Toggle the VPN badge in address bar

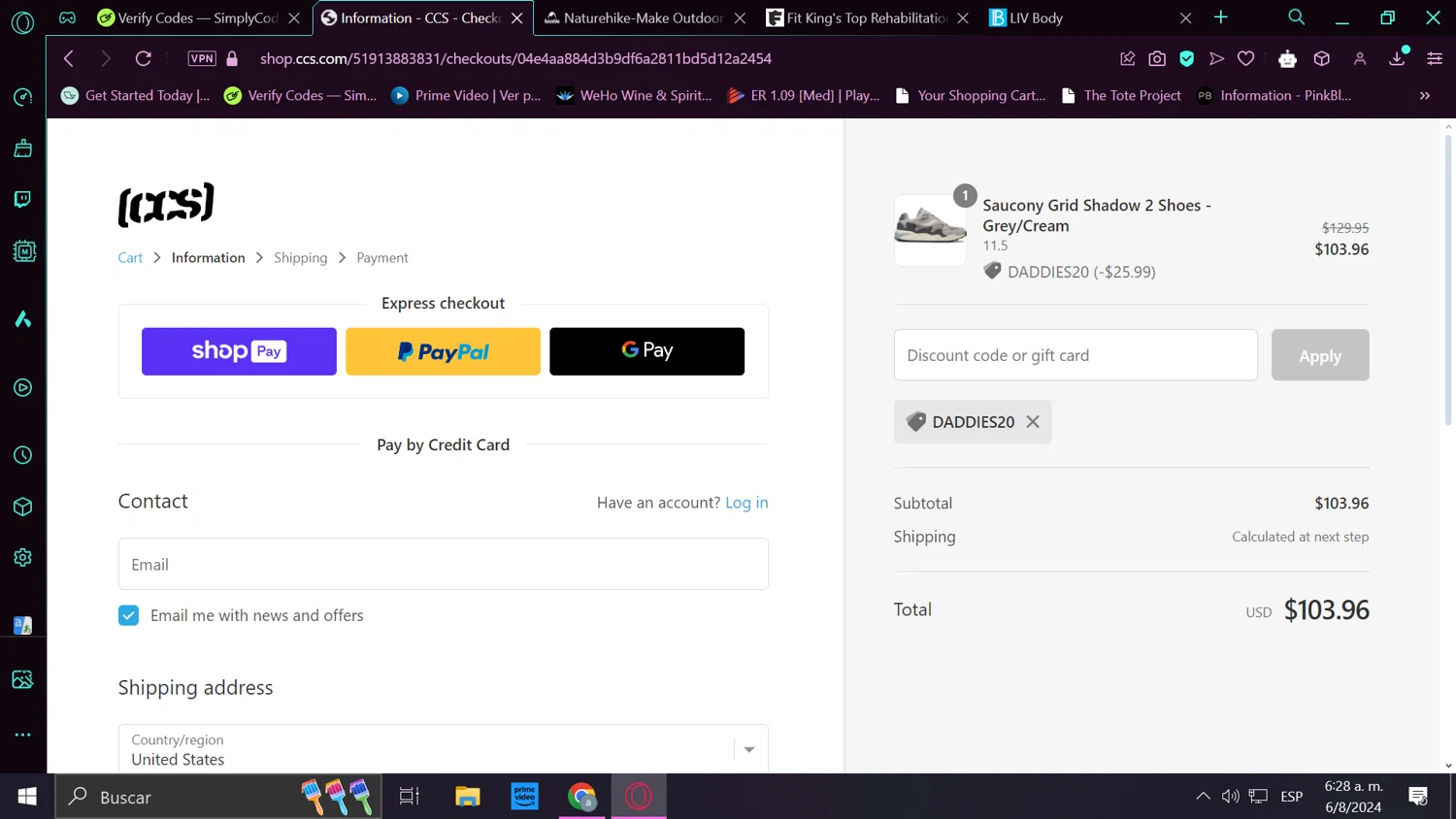point(202,58)
